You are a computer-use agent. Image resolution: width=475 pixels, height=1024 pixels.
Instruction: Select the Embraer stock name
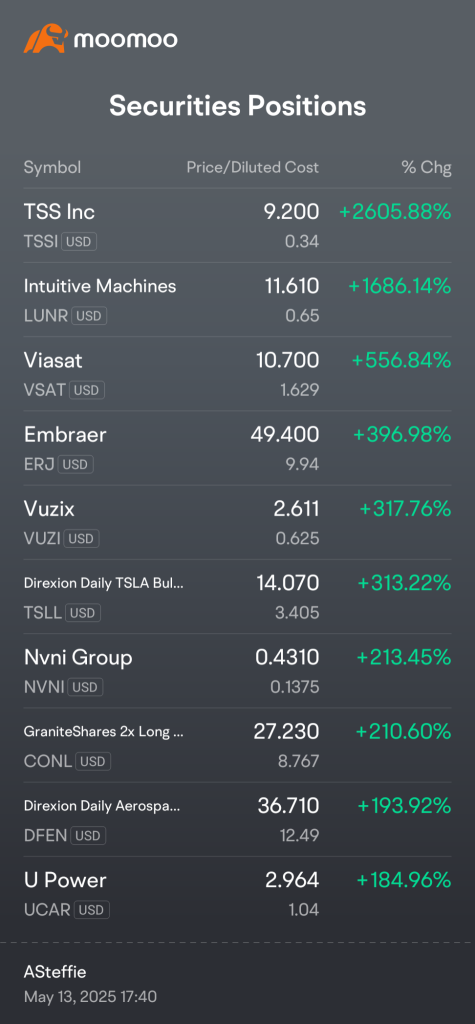click(x=65, y=434)
